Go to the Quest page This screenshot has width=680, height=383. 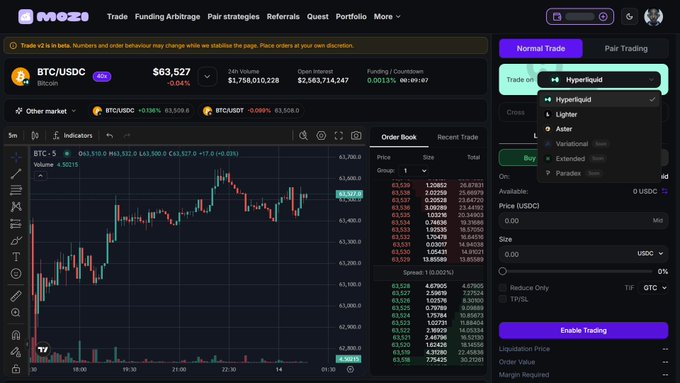coord(317,16)
